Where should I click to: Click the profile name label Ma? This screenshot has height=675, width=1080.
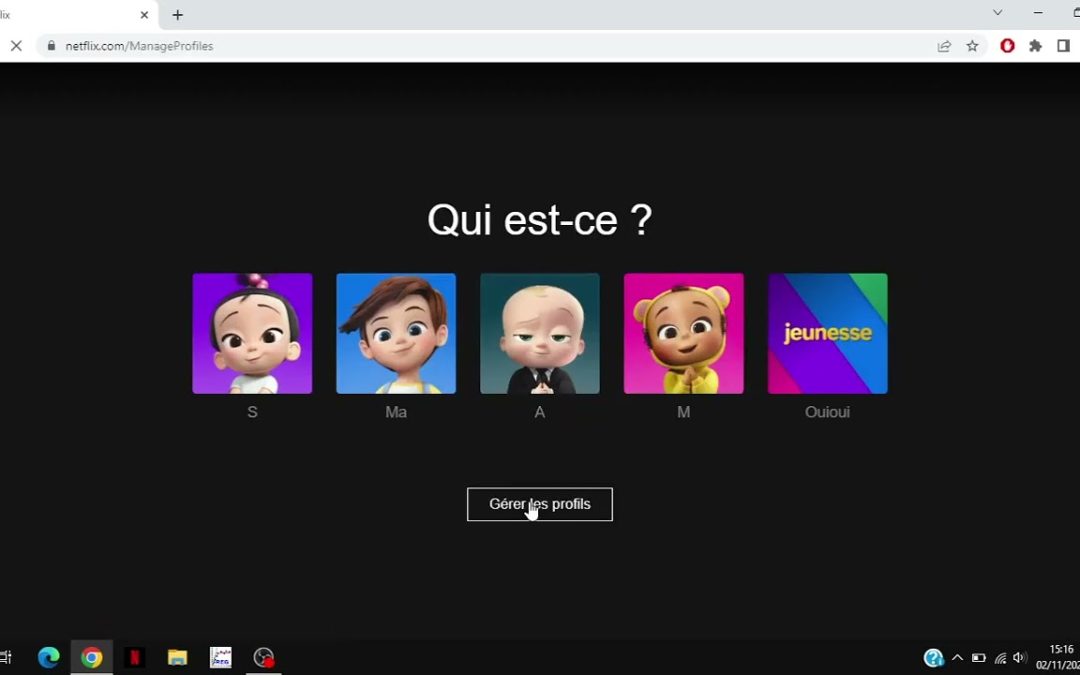(396, 412)
